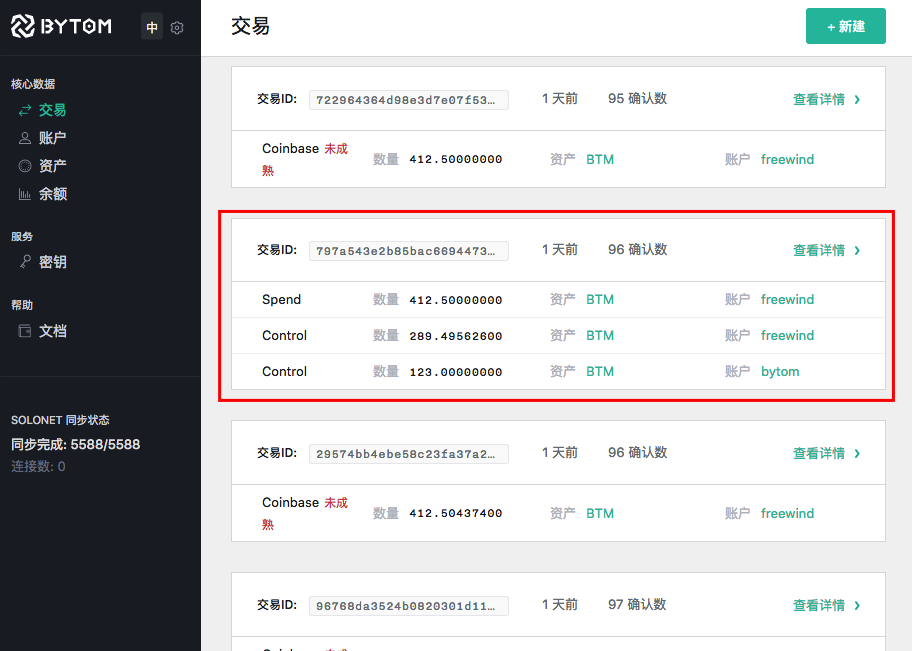Expand chevron for transaction 797a543e2b85...
This screenshot has height=651, width=912.
click(x=857, y=251)
